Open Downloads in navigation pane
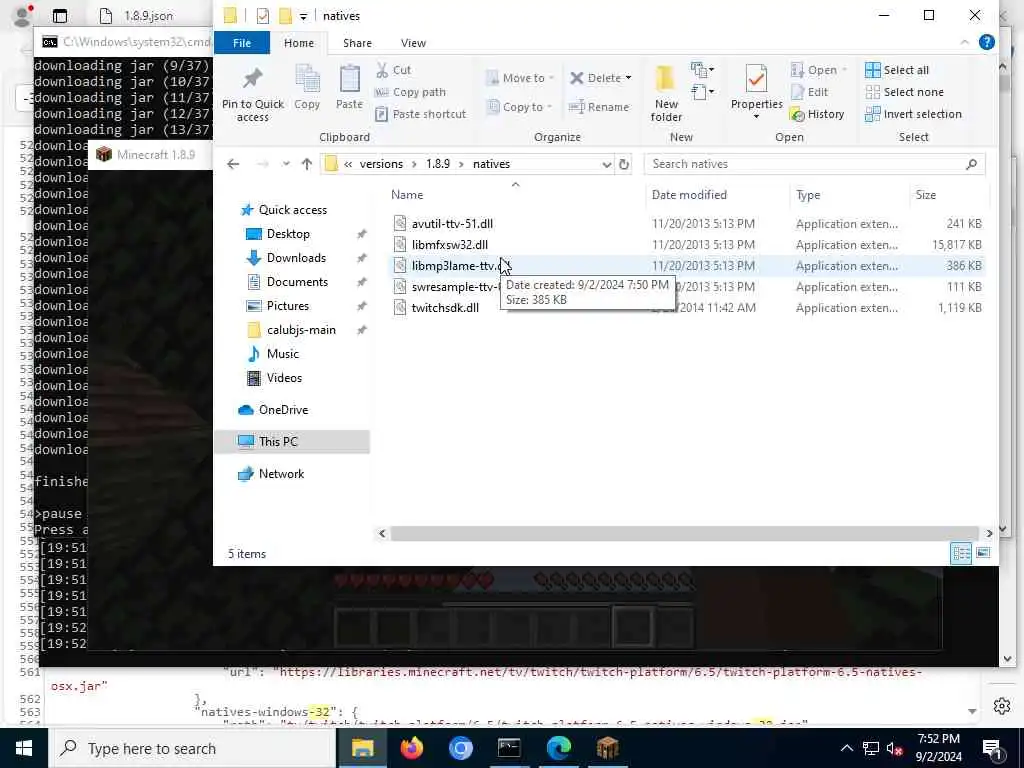Image resolution: width=1024 pixels, height=768 pixels. point(296,258)
